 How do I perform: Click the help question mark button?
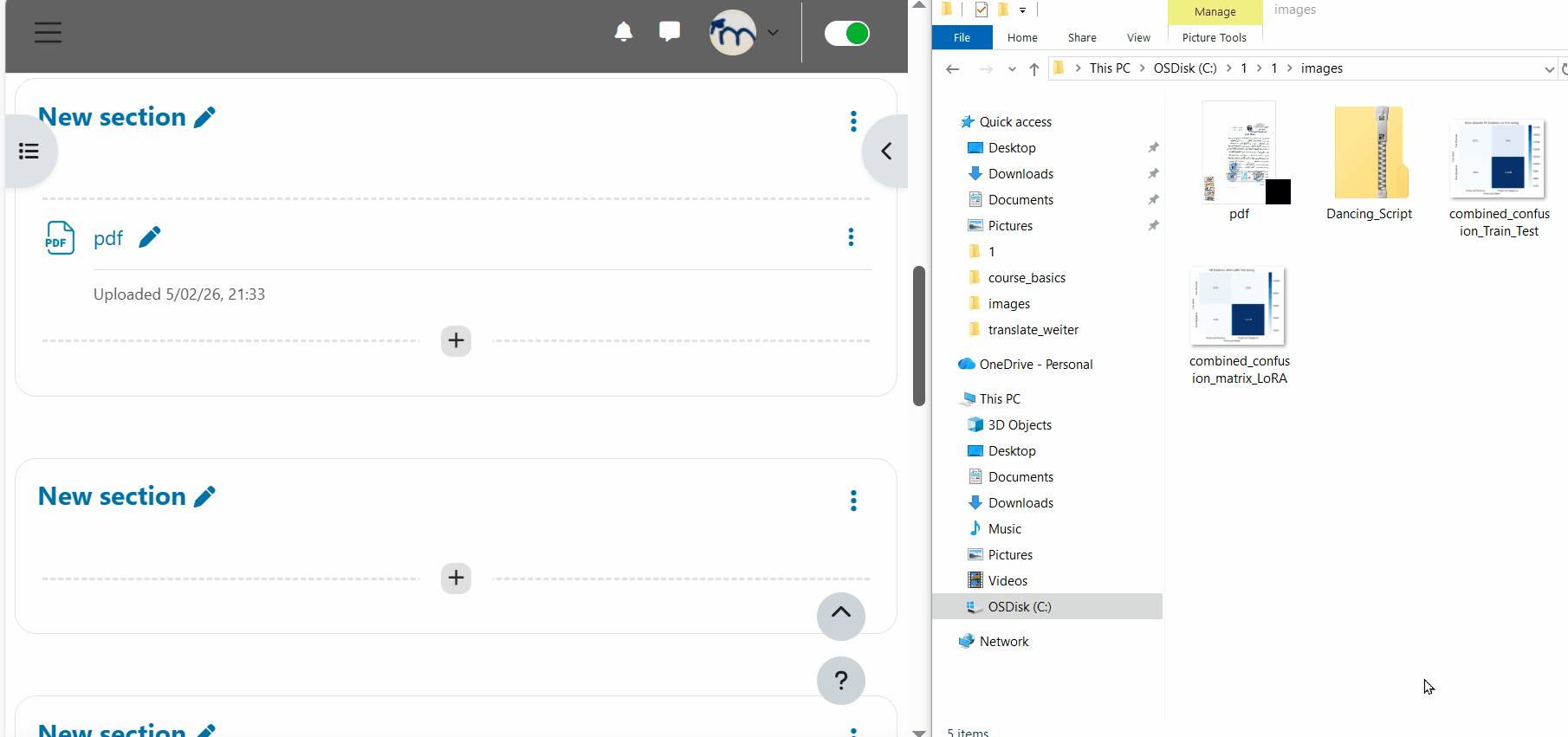(x=840, y=681)
